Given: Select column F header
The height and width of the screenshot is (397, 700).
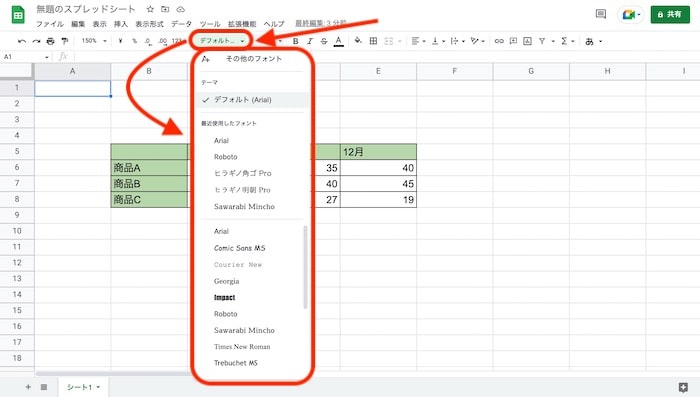Looking at the screenshot, I should click(x=454, y=71).
